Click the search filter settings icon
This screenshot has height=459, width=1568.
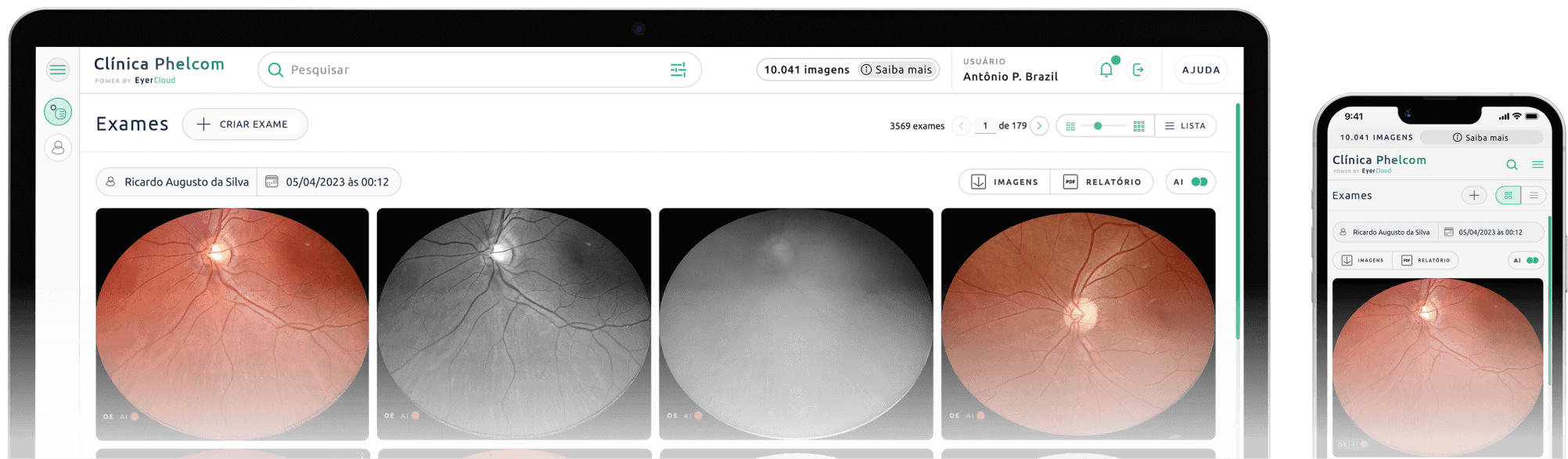click(x=678, y=70)
